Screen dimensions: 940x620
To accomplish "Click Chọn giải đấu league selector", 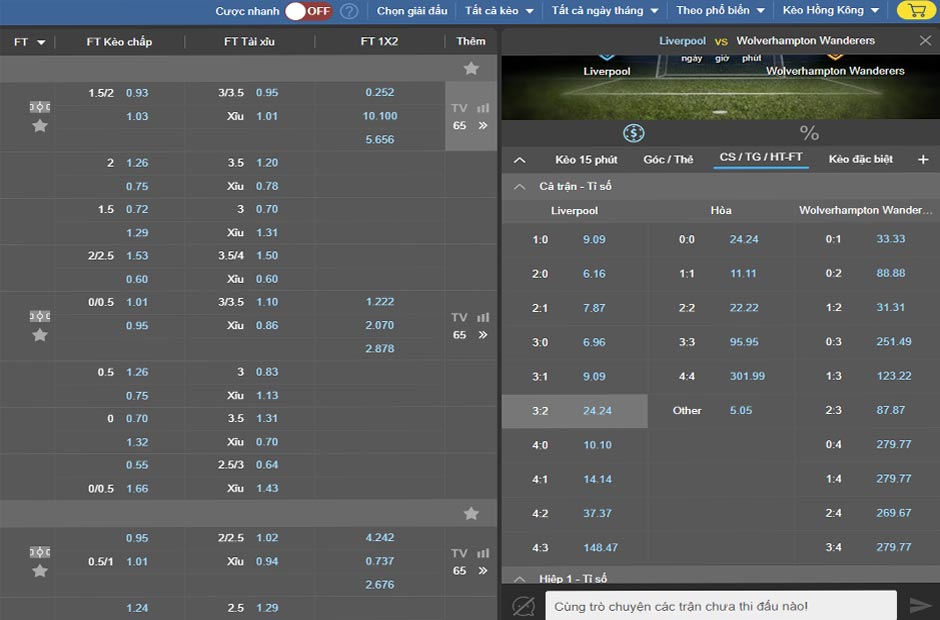I will (412, 11).
